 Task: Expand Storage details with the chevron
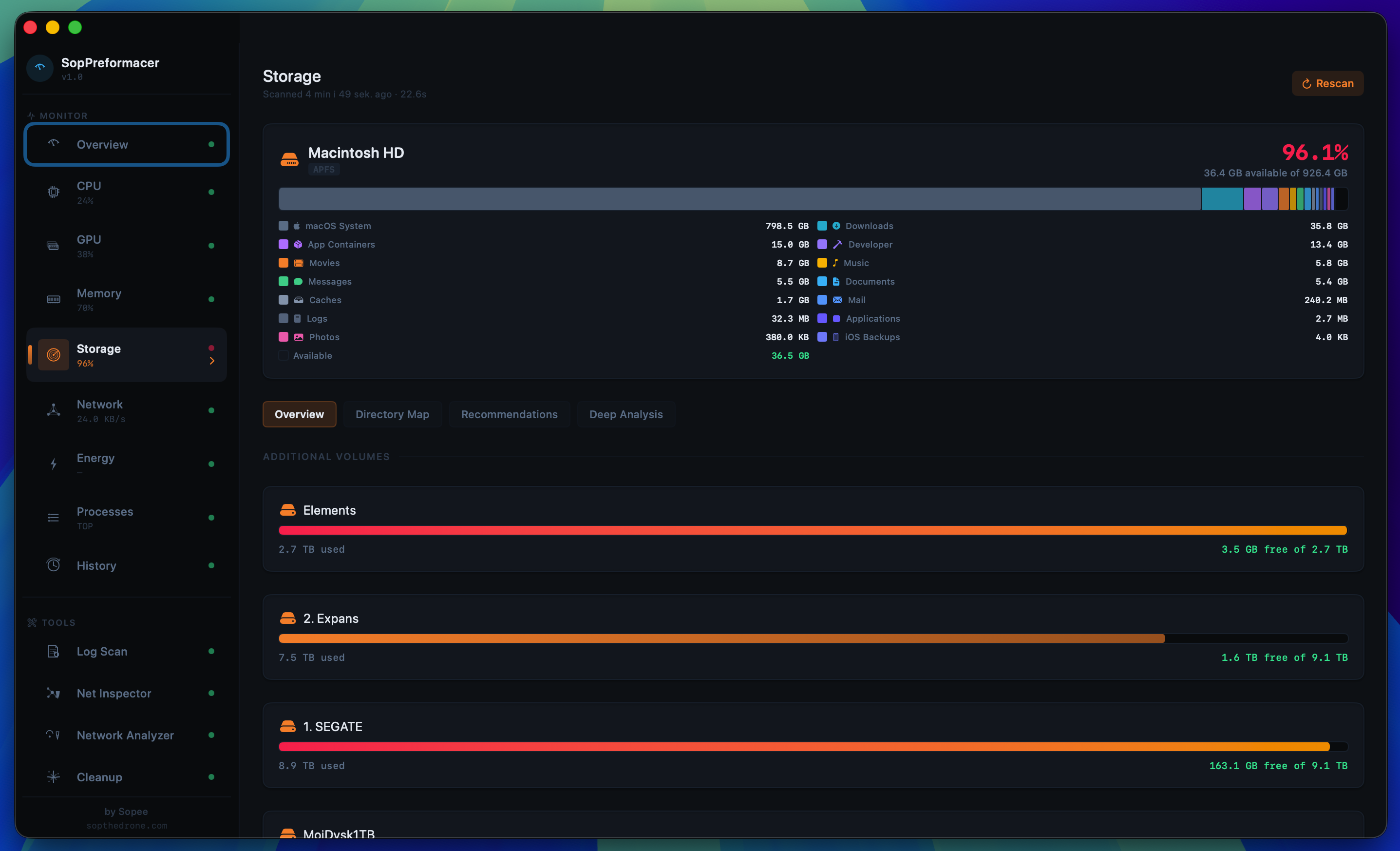coord(212,360)
